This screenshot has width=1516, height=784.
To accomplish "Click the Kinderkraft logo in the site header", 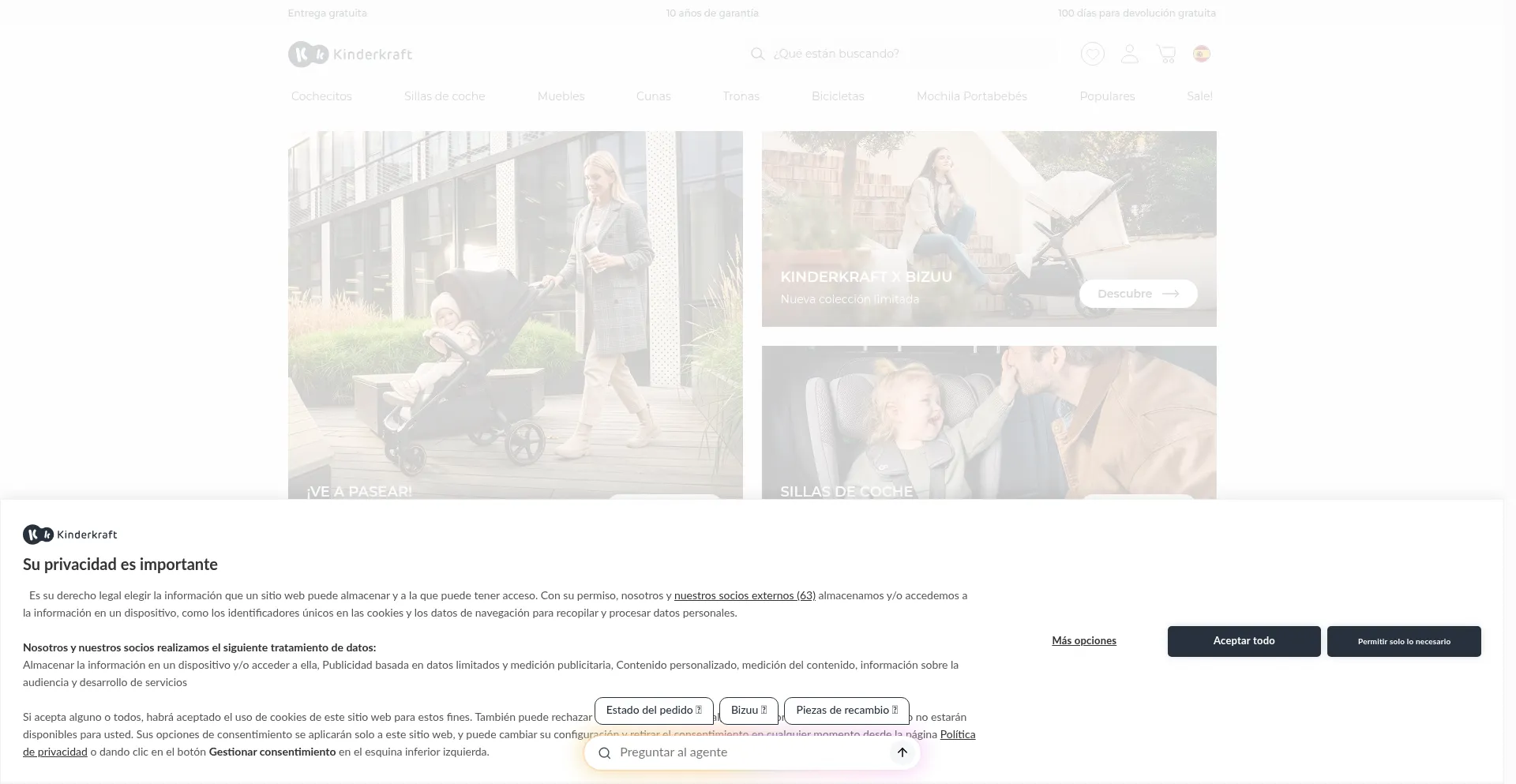I will (350, 54).
